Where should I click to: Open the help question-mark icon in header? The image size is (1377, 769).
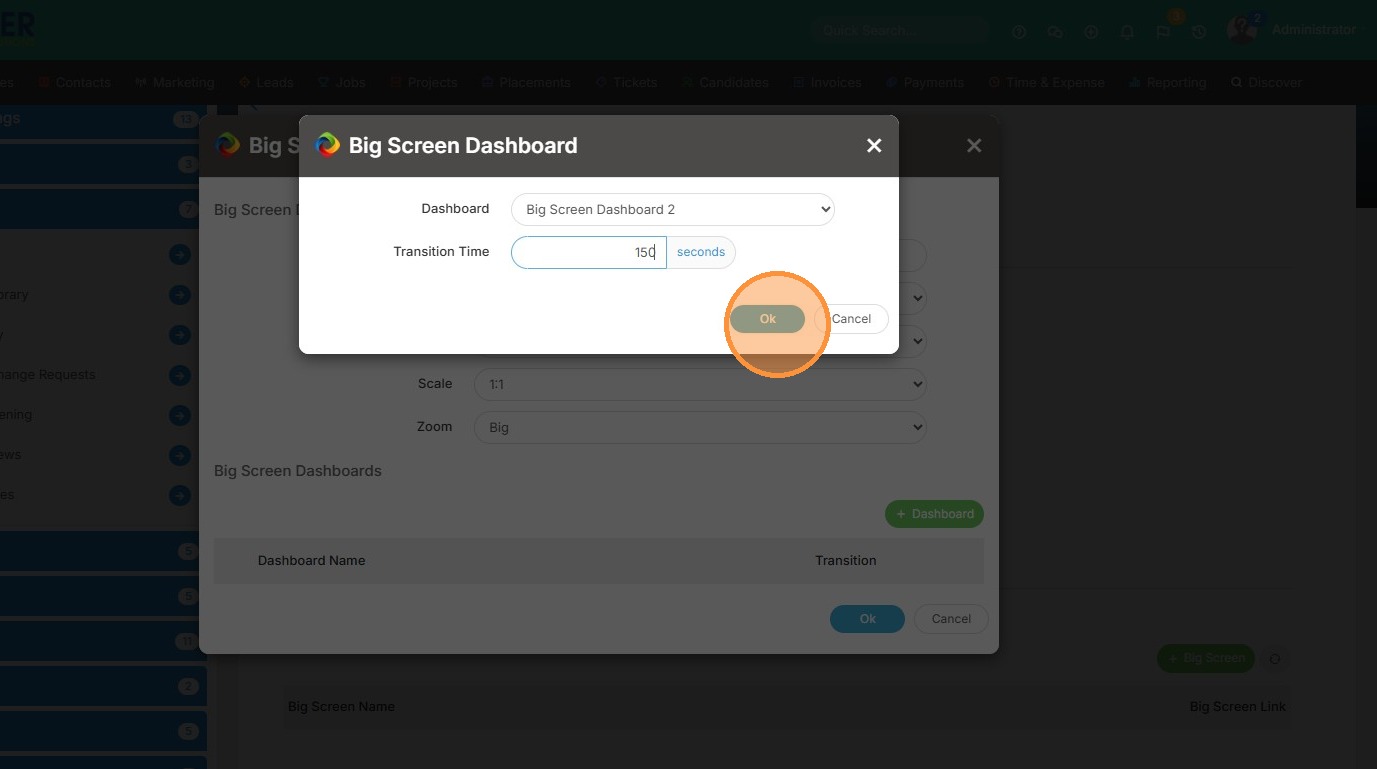point(1019,32)
